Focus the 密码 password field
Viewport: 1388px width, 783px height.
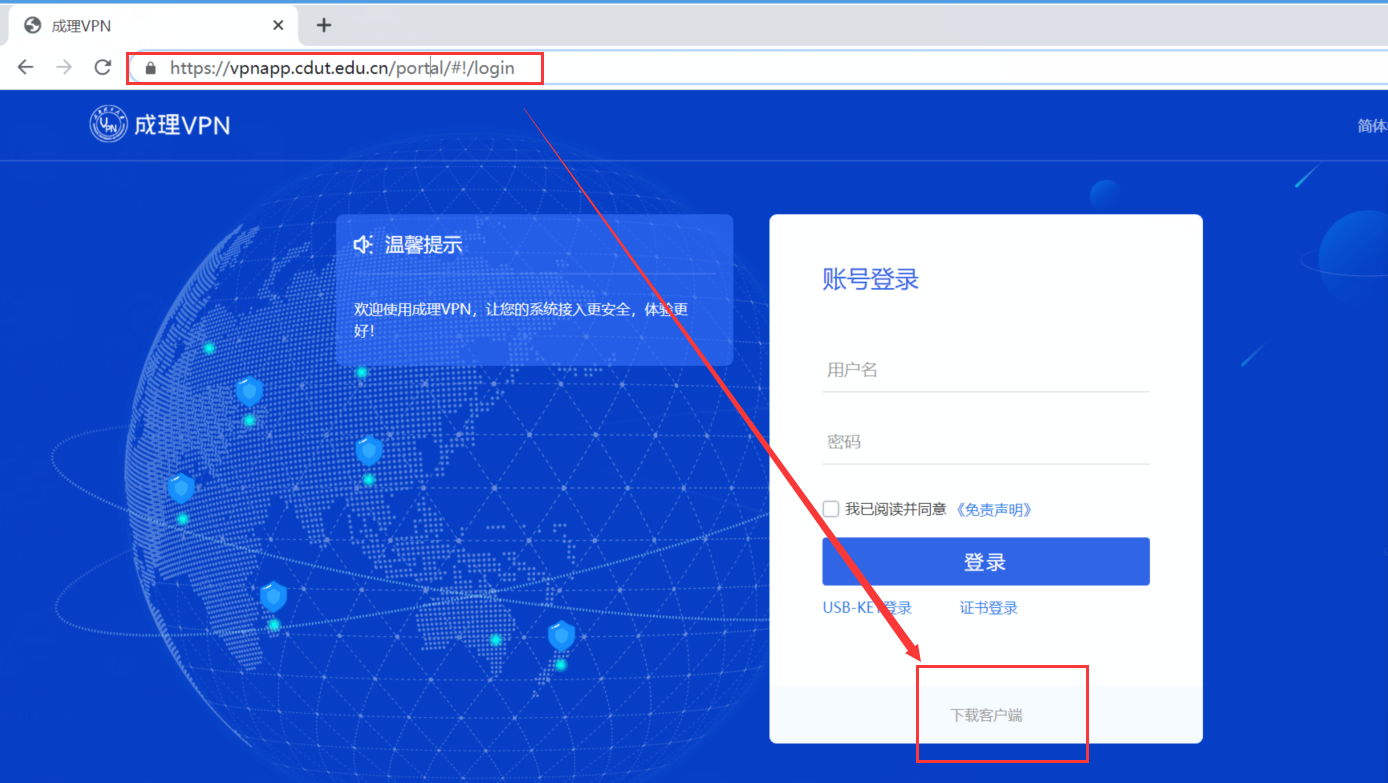985,442
